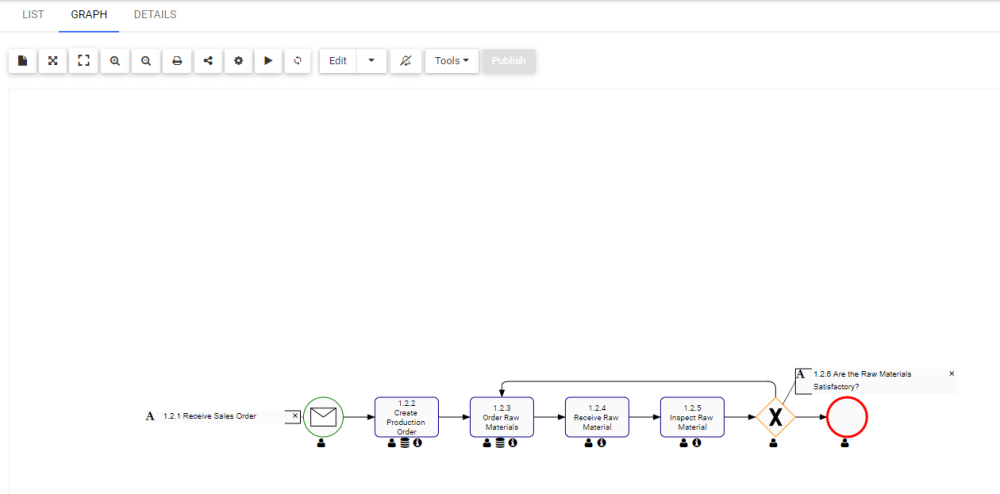Select the red end event circle
Screen dimensions: 1000x494
click(847, 418)
